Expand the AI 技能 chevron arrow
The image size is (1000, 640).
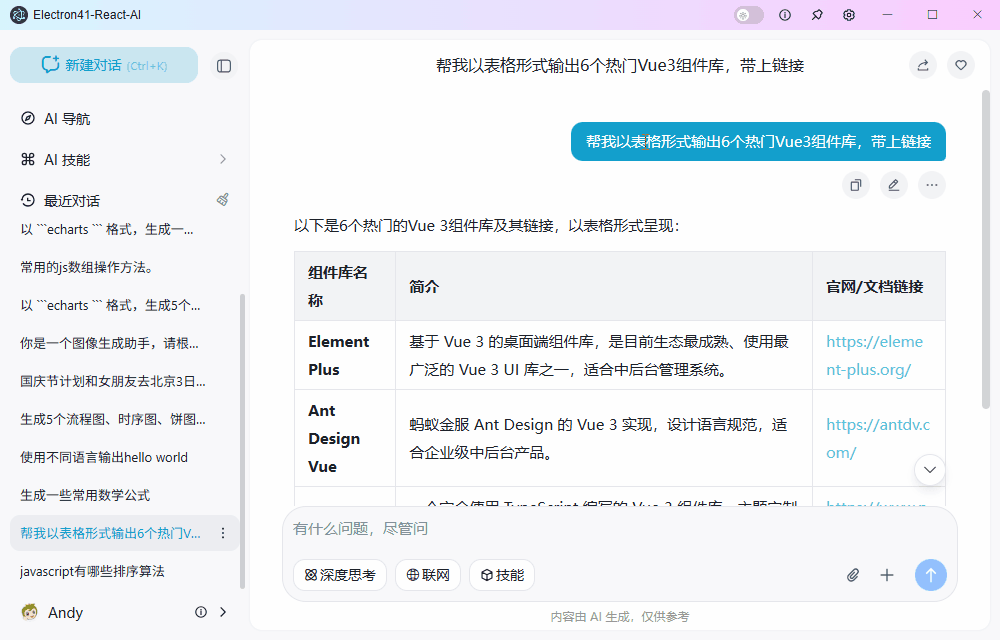point(223,159)
